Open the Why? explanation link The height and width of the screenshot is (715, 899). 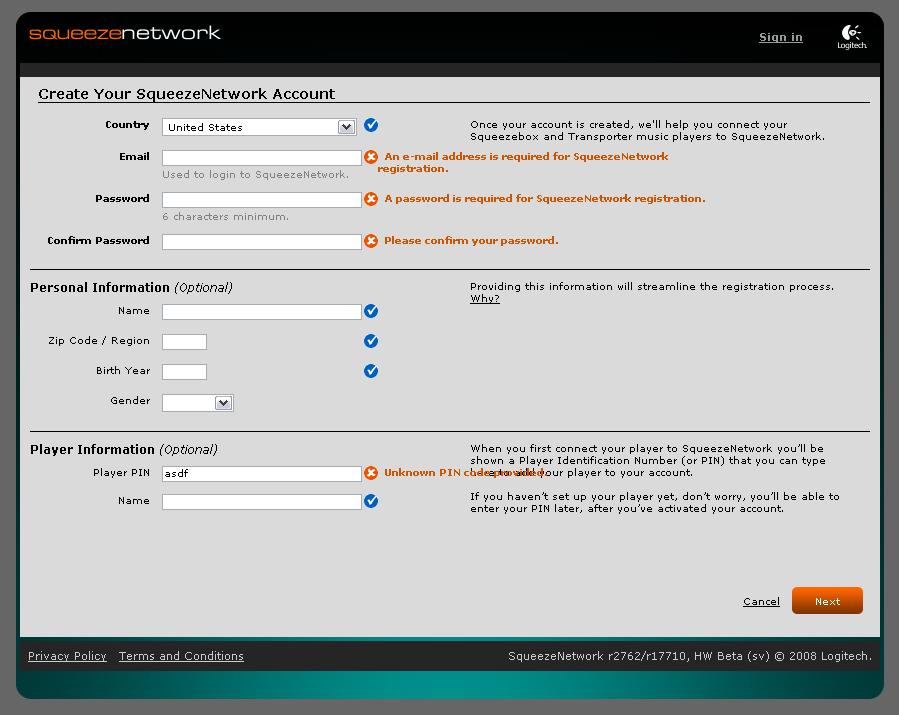[x=484, y=299]
